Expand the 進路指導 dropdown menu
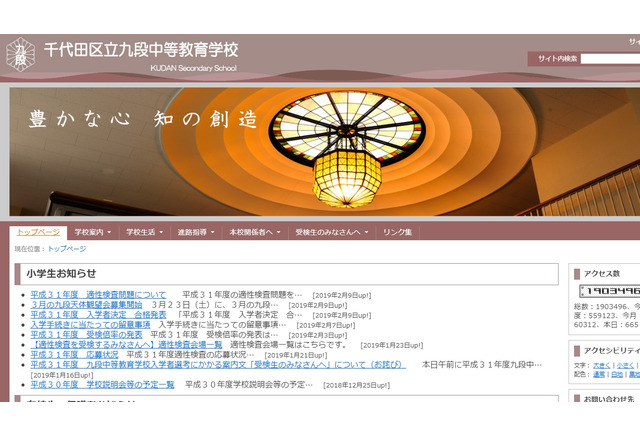This screenshot has height=437, width=640. pos(197,232)
